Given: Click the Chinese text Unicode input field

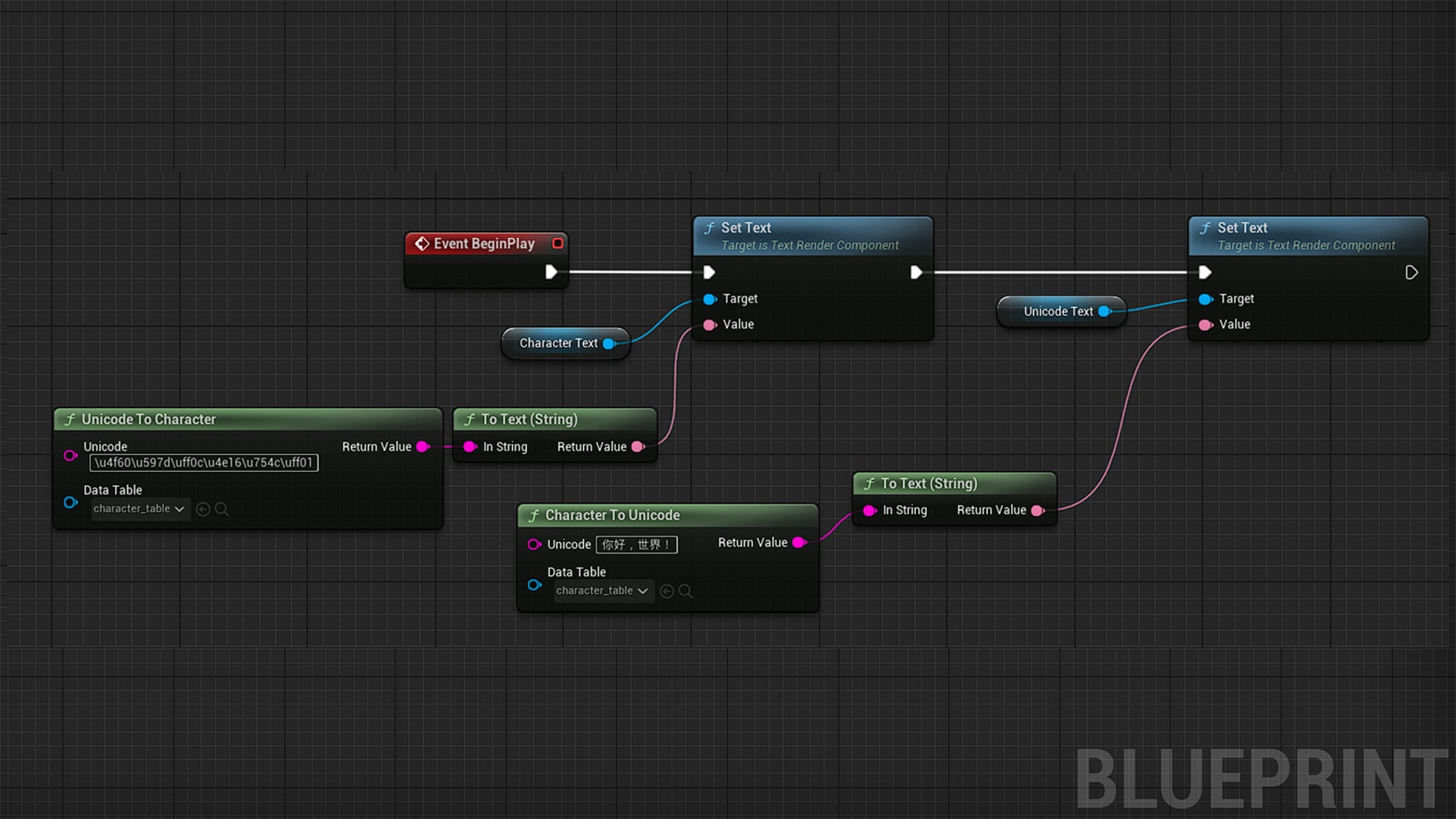Looking at the screenshot, I should pyautogui.click(x=637, y=544).
